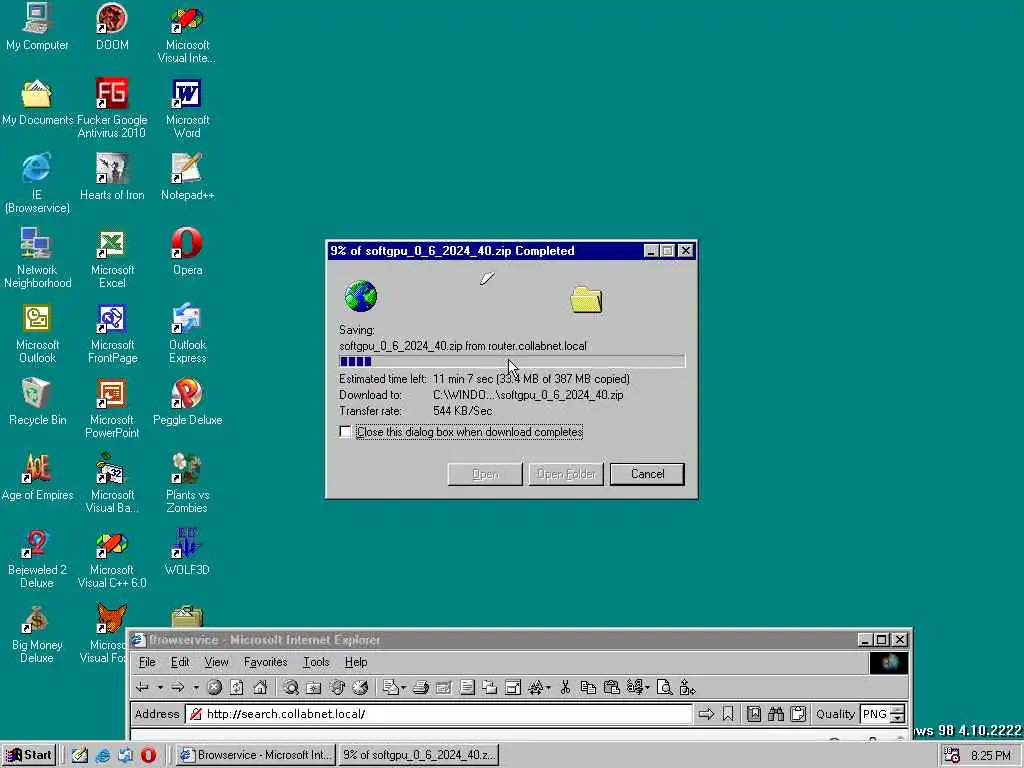1024x768 pixels.
Task: Select the Recycle Bin icon
Action: (37, 402)
